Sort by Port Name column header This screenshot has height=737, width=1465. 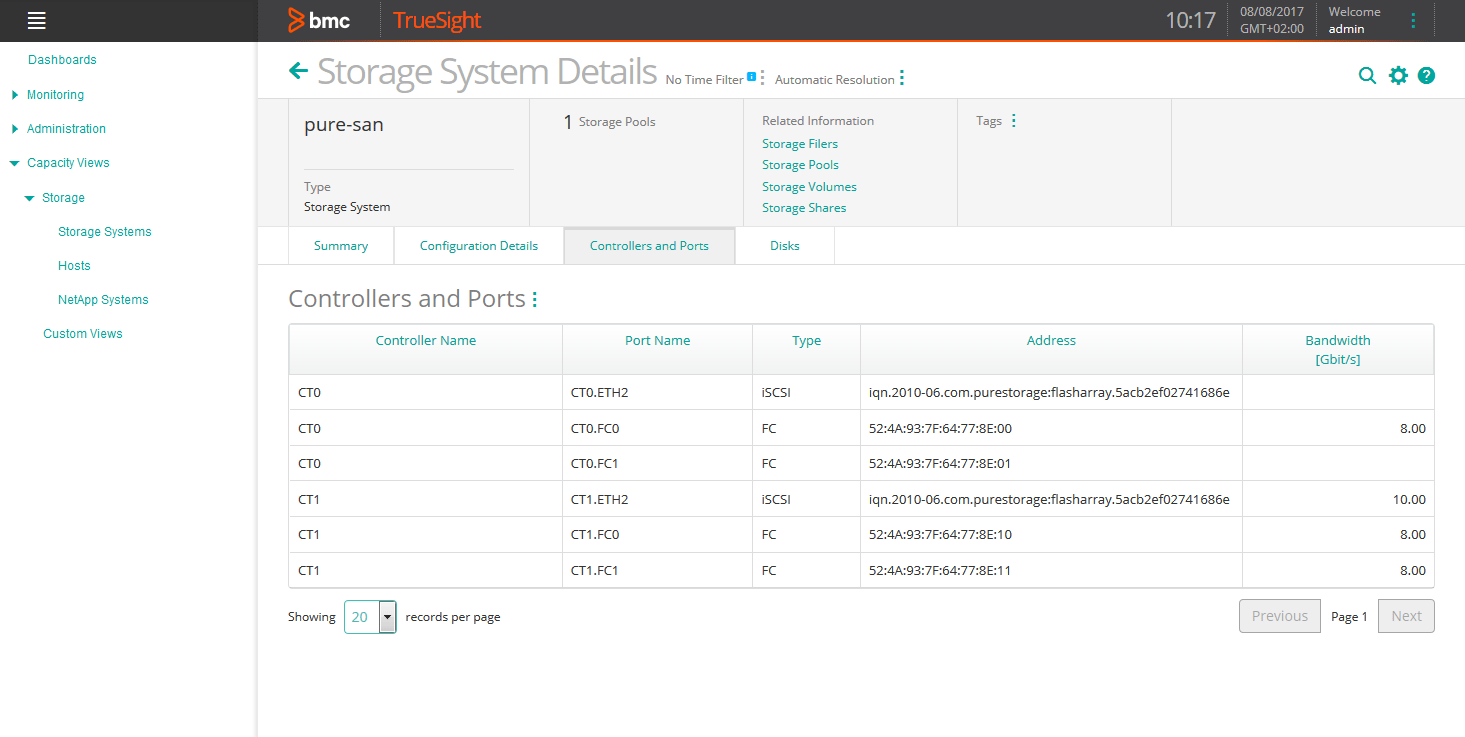pos(658,341)
